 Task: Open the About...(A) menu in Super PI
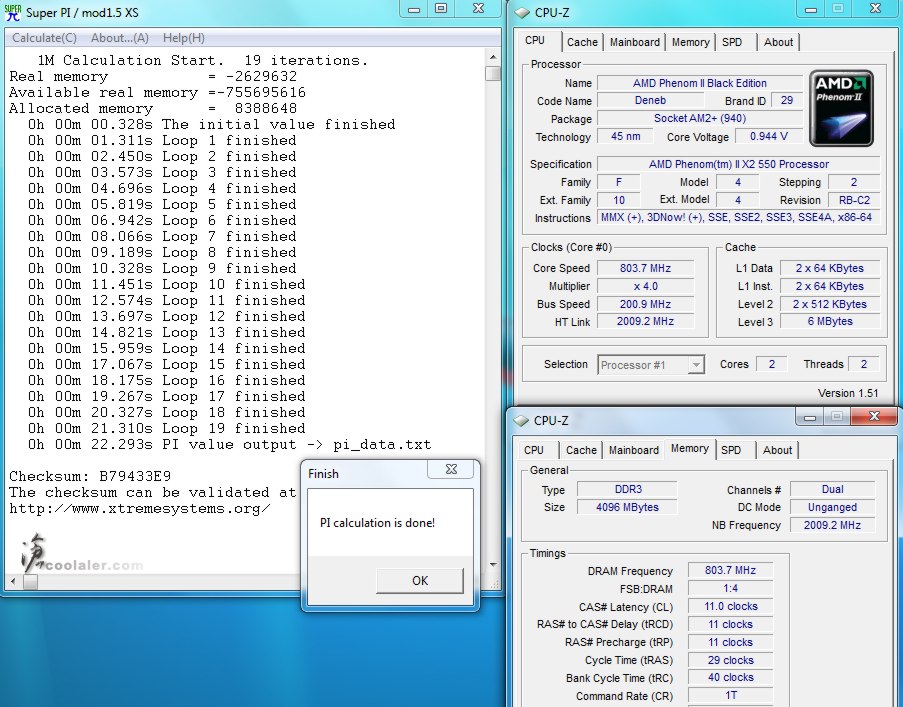point(120,38)
